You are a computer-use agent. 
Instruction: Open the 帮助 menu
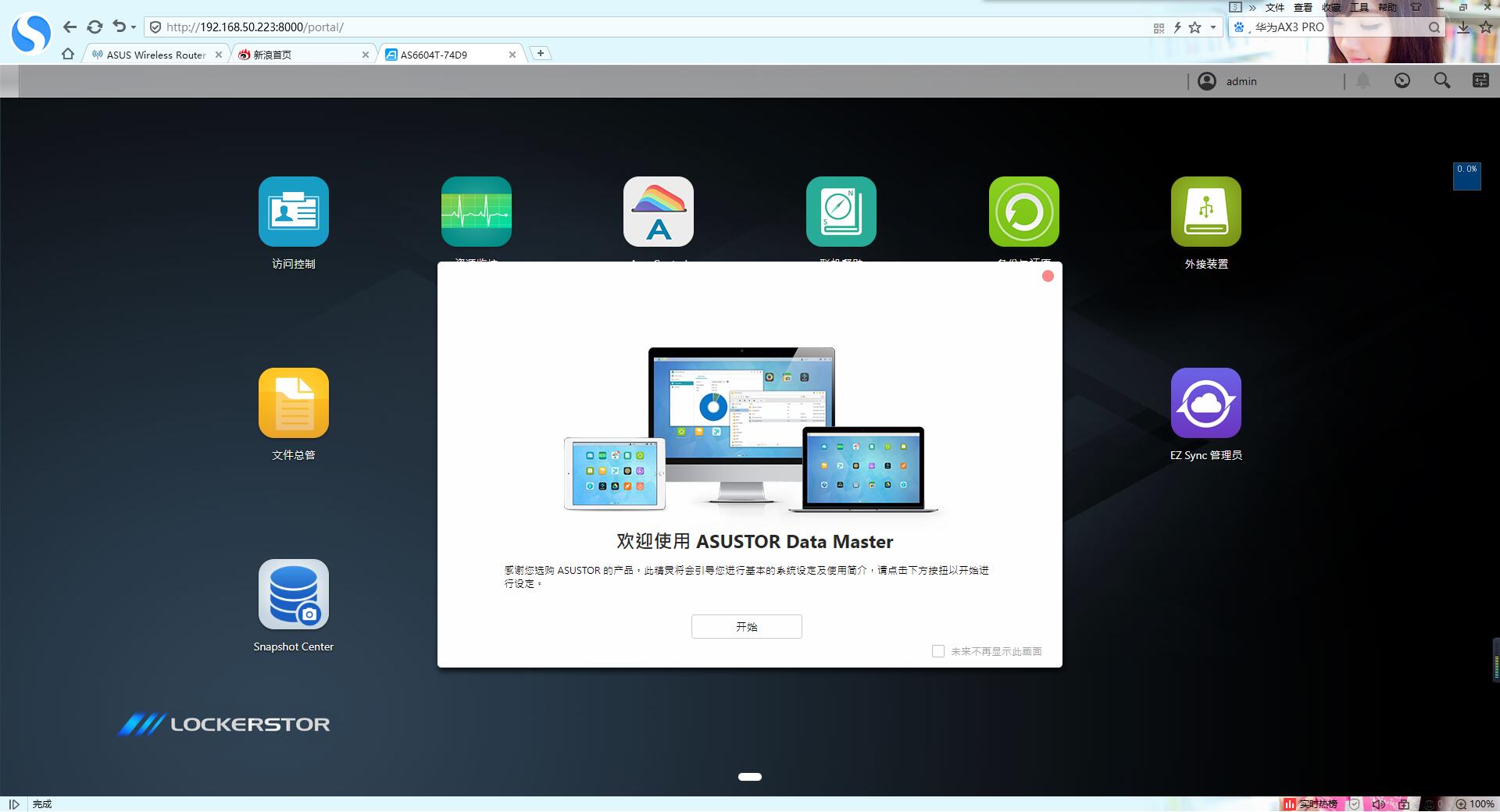1387,7
